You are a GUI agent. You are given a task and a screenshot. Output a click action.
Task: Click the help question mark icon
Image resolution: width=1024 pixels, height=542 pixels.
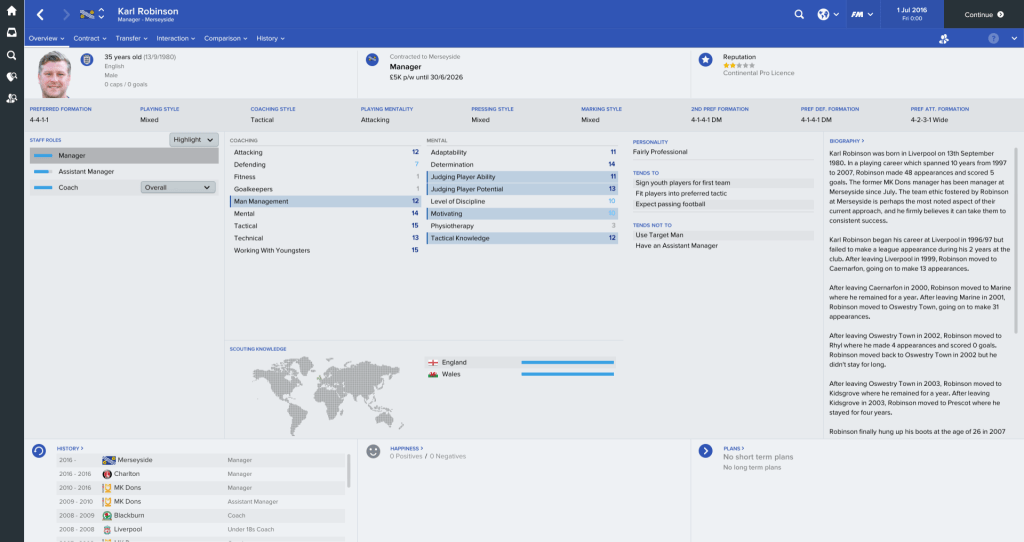tap(993, 38)
